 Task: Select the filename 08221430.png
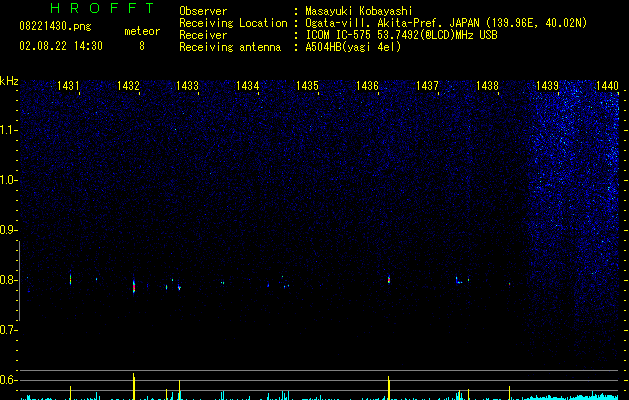coord(55,27)
